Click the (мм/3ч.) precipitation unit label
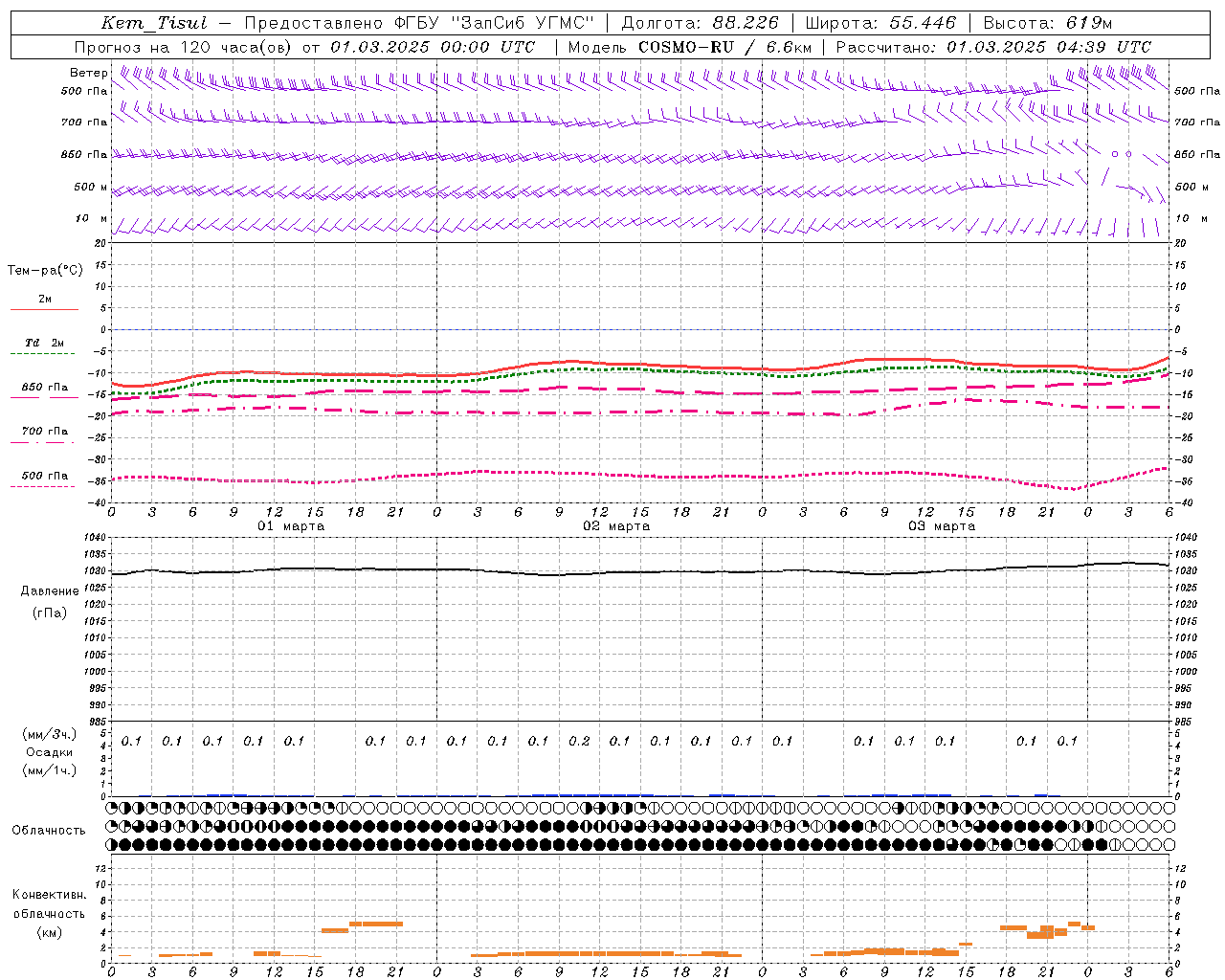This screenshot has height=980, width=1225. pyautogui.click(x=51, y=734)
